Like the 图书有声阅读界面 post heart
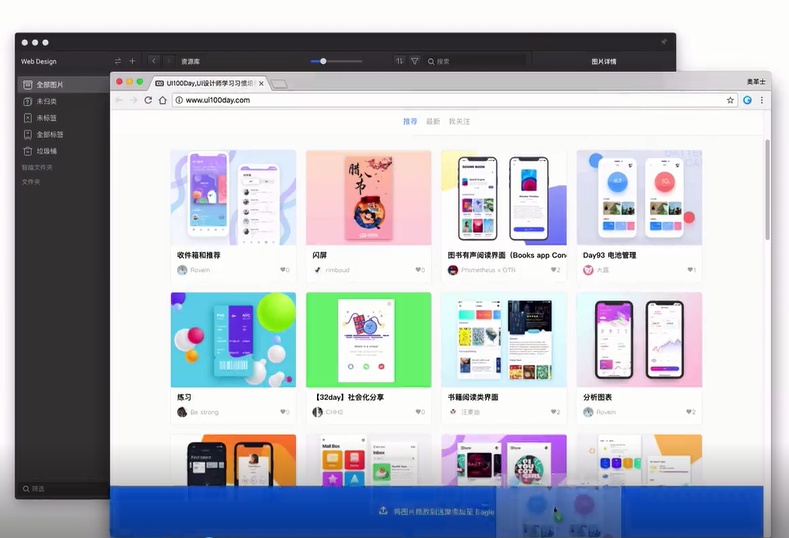The height and width of the screenshot is (538, 789). 554,270
